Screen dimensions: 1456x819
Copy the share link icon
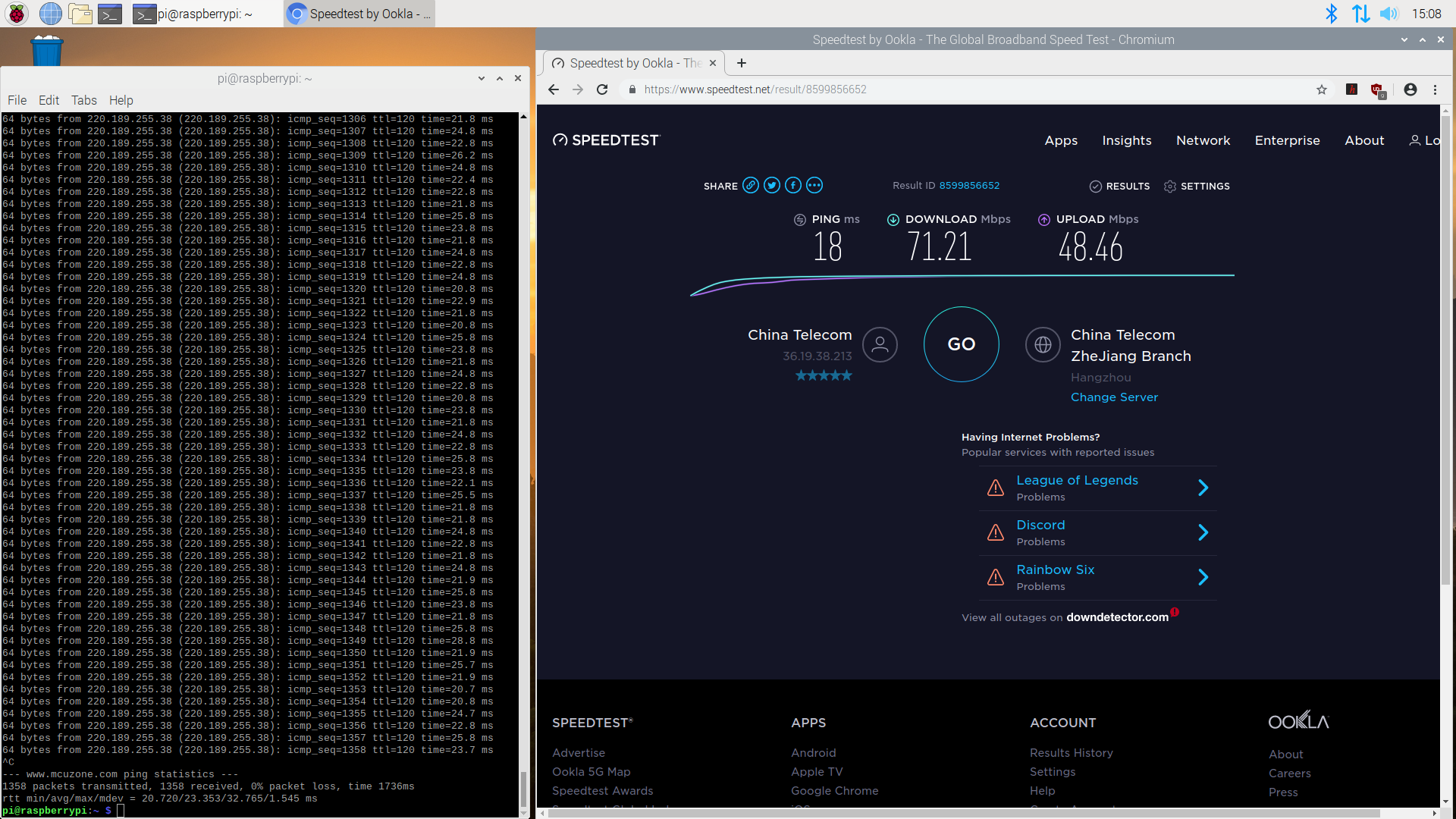751,185
